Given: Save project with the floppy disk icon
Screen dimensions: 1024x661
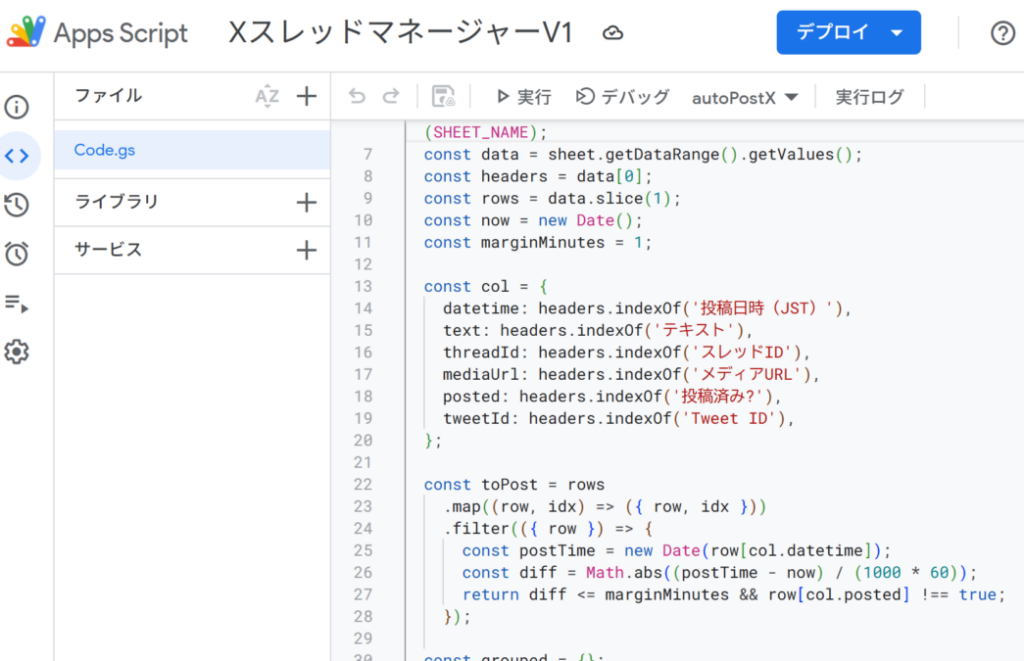Looking at the screenshot, I should click(x=443, y=97).
